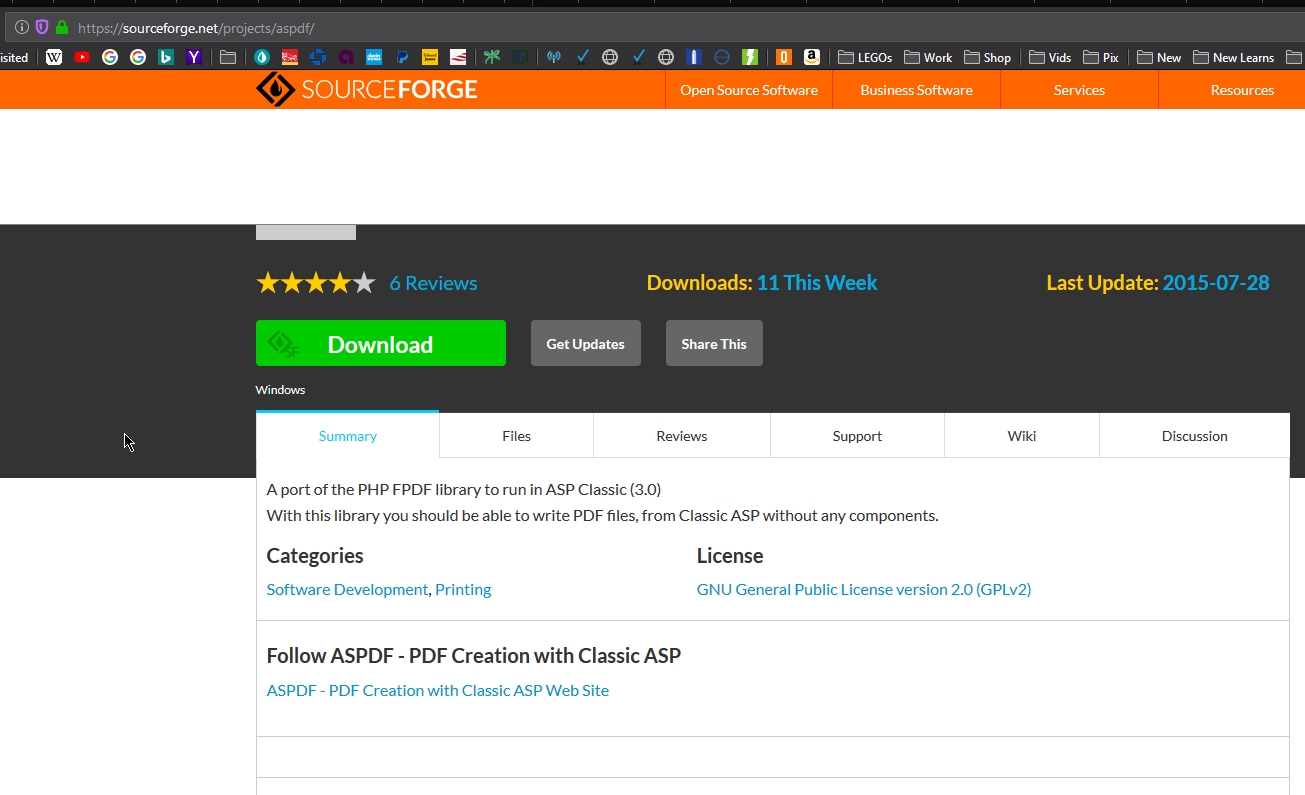Open the LEGOs bookmarks folder
1305x795 pixels.
click(864, 57)
